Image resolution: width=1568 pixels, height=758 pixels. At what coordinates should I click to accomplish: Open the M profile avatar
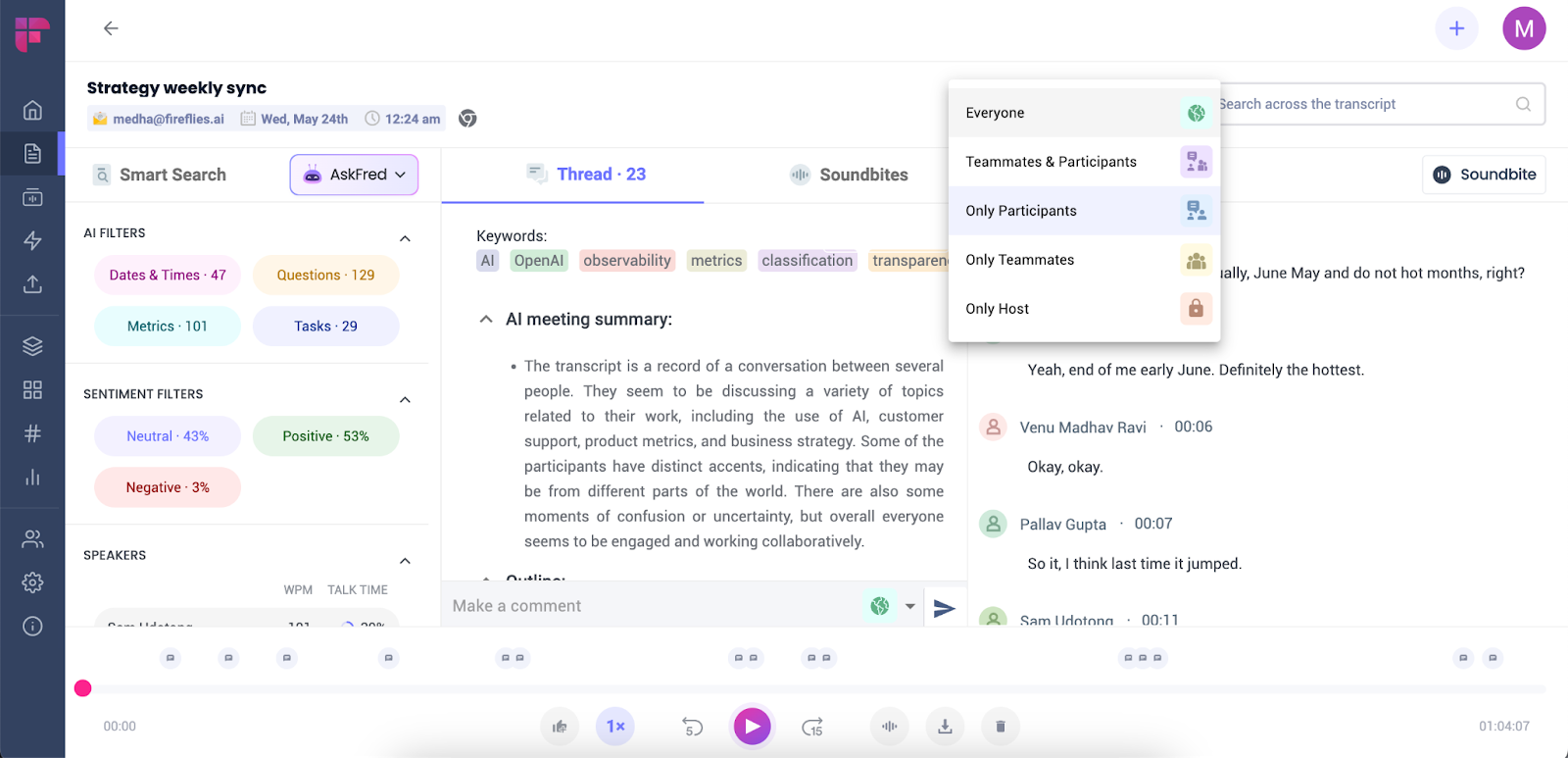click(x=1524, y=28)
